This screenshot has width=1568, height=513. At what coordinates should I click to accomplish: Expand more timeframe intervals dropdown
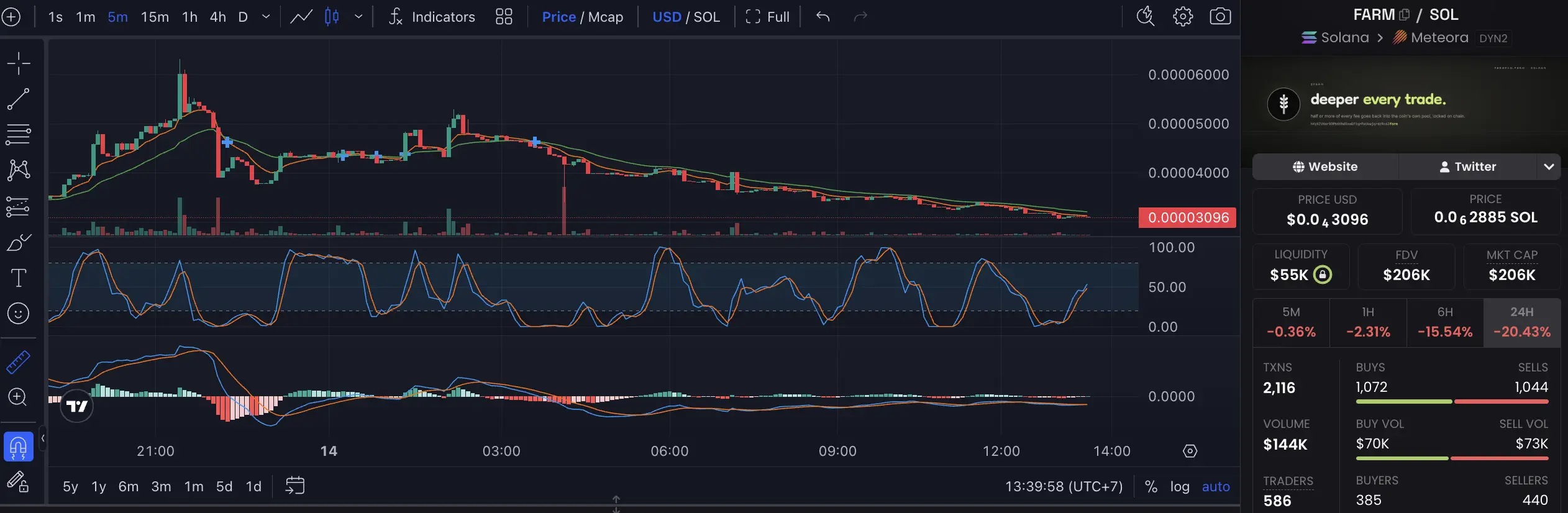(x=266, y=17)
